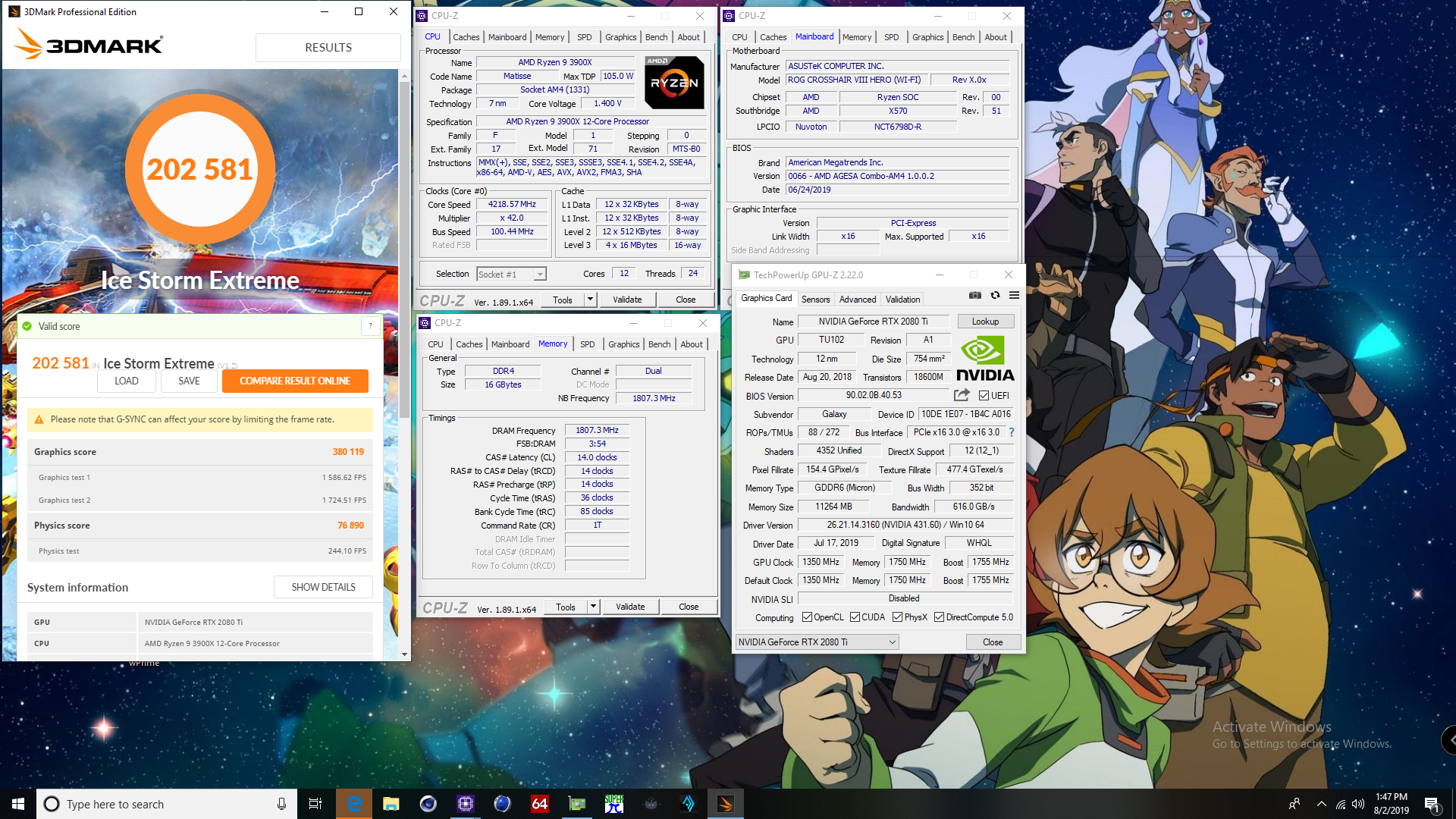1456x819 pixels.
Task: Click the microphone icon in taskbar search
Action: click(x=281, y=804)
